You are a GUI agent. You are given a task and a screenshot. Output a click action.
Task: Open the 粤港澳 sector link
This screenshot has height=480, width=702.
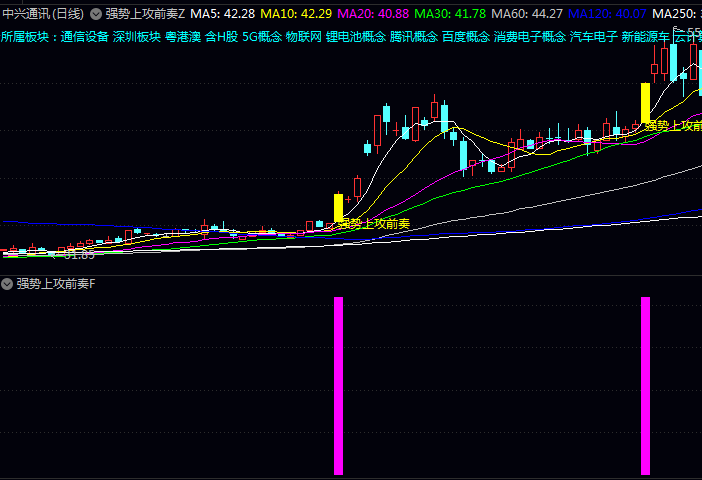[183, 36]
